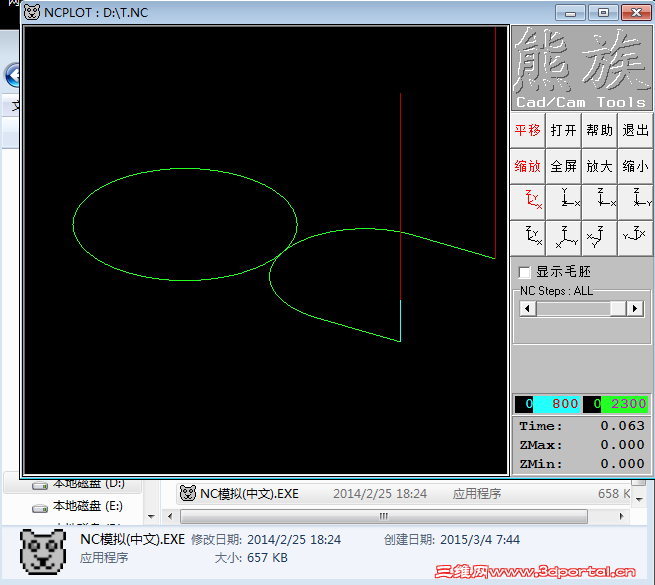Step NC Steps slider right arrow
Screen dimensions: 655x585
635,309
